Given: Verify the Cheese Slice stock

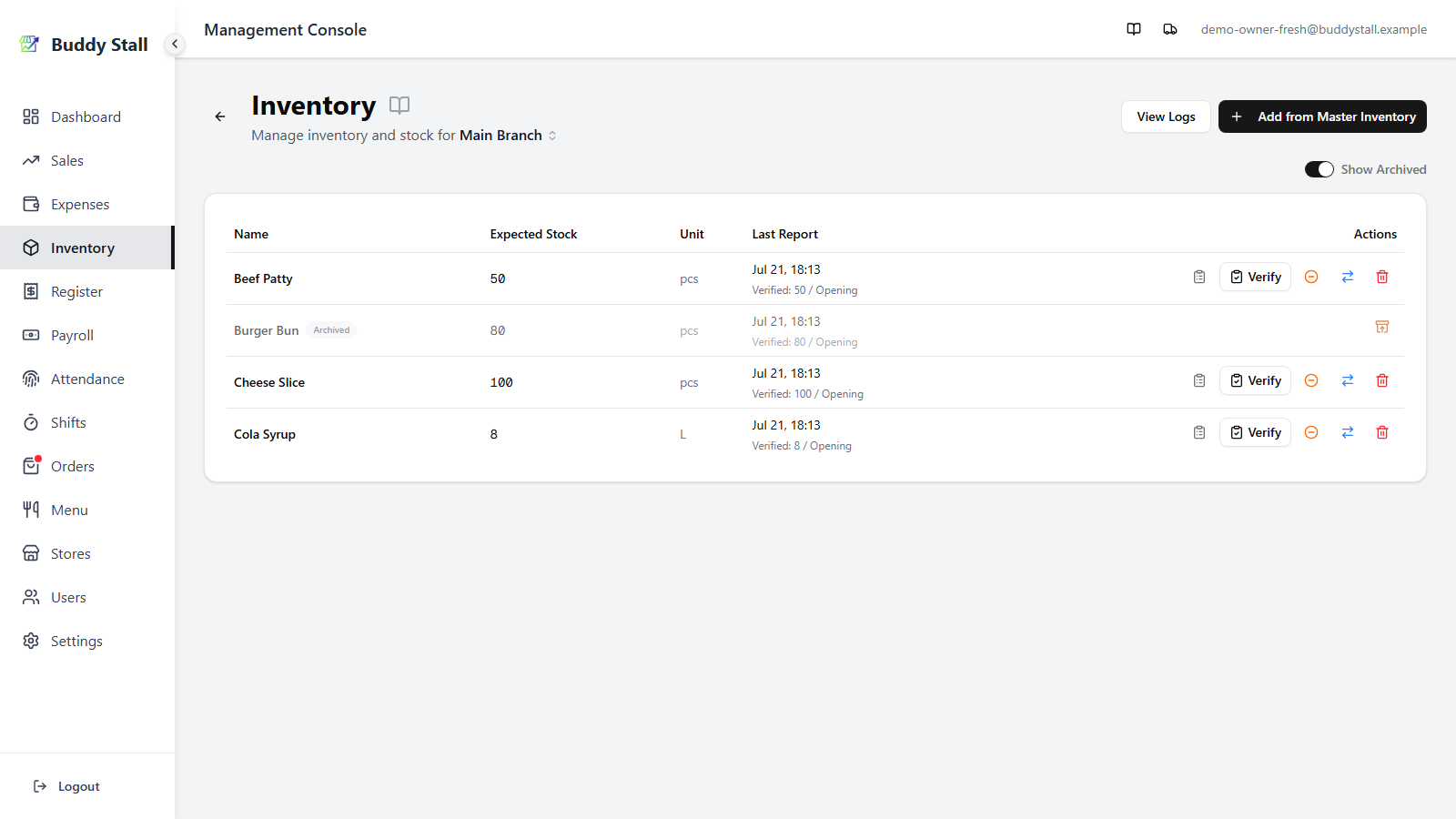Looking at the screenshot, I should pos(1255,380).
